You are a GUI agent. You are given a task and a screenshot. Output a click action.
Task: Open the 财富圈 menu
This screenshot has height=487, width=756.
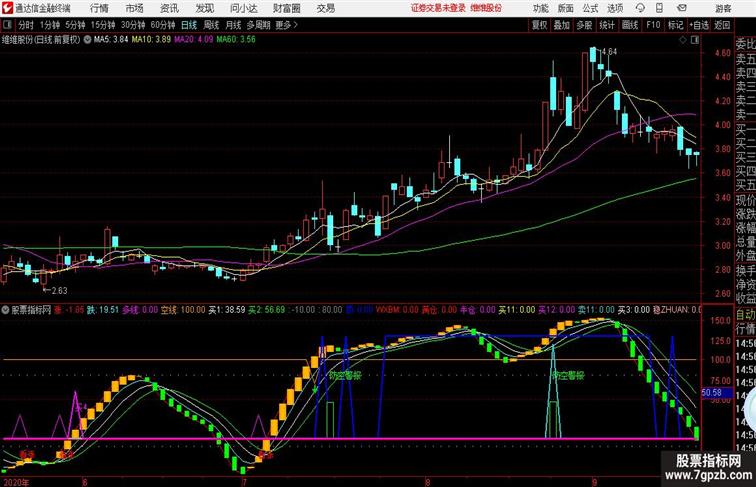(287, 8)
